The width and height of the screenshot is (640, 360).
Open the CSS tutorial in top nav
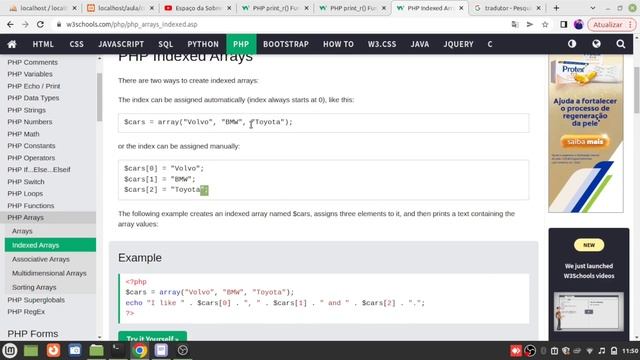(76, 44)
